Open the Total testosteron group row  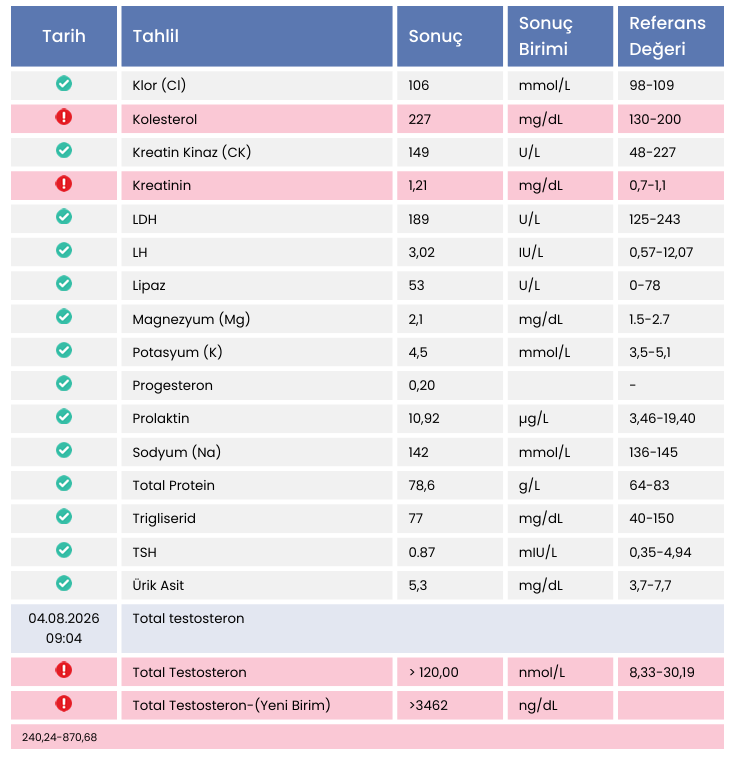tap(422, 629)
